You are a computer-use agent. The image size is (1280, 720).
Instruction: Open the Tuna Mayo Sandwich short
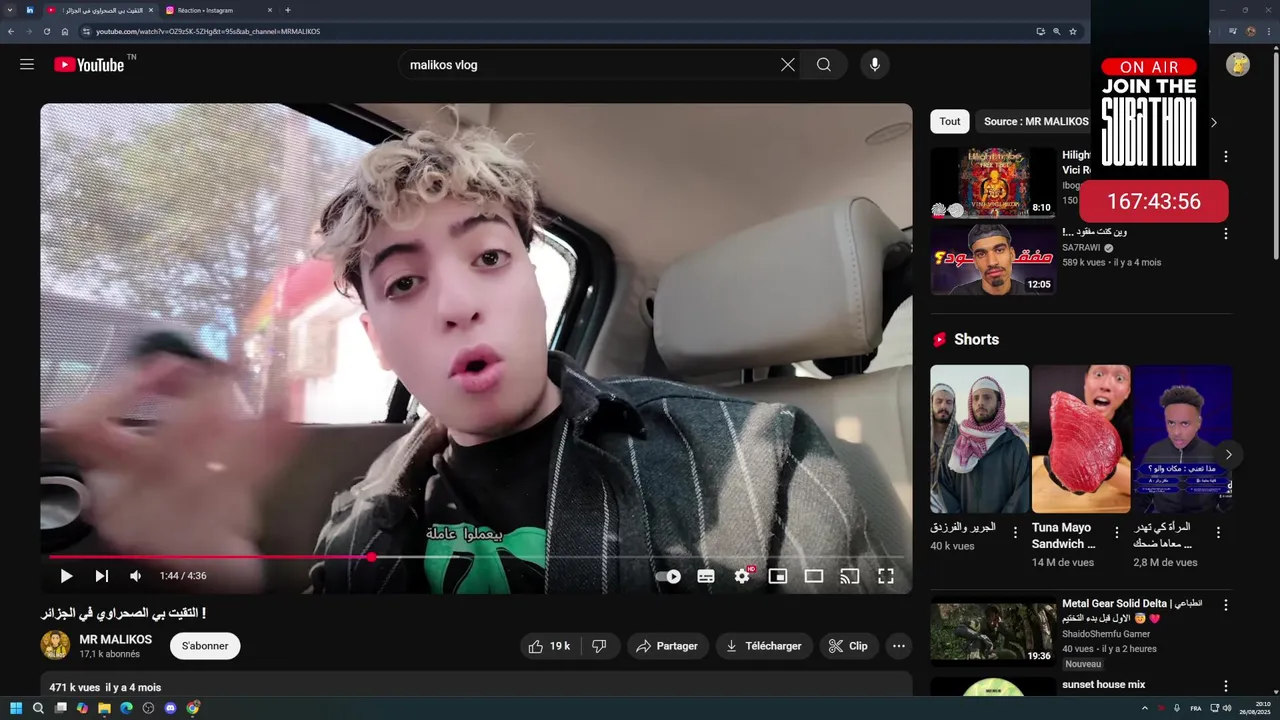pos(1081,439)
